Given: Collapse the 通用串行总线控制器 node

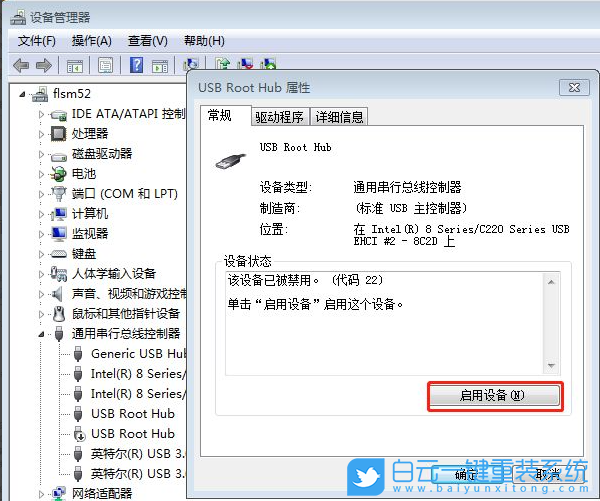Looking at the screenshot, I should coord(41,335).
